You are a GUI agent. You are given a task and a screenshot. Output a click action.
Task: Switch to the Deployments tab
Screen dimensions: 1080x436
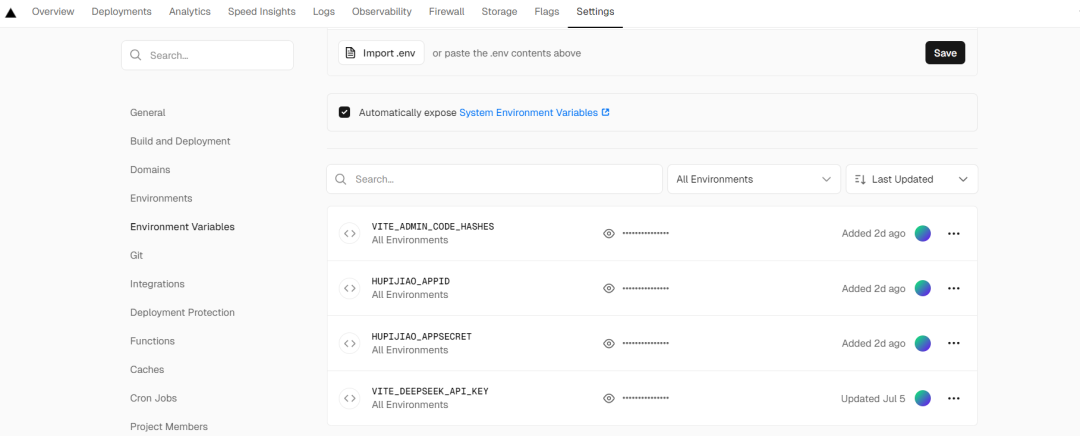[x=121, y=12]
